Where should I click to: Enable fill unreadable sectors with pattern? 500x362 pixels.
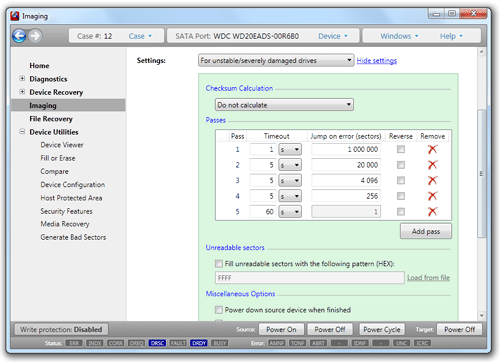(219, 264)
